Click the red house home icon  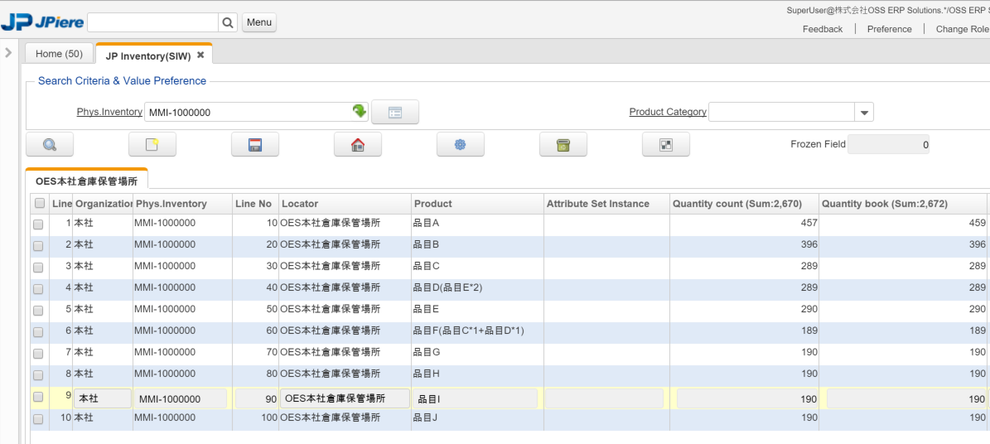pyautogui.click(x=358, y=145)
